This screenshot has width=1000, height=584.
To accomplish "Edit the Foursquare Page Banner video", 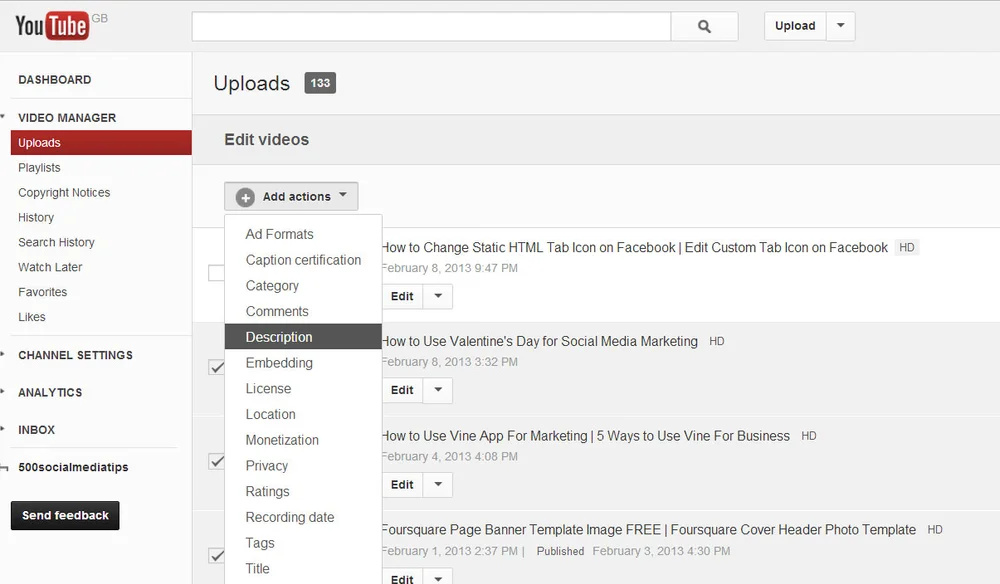I will coord(402,577).
